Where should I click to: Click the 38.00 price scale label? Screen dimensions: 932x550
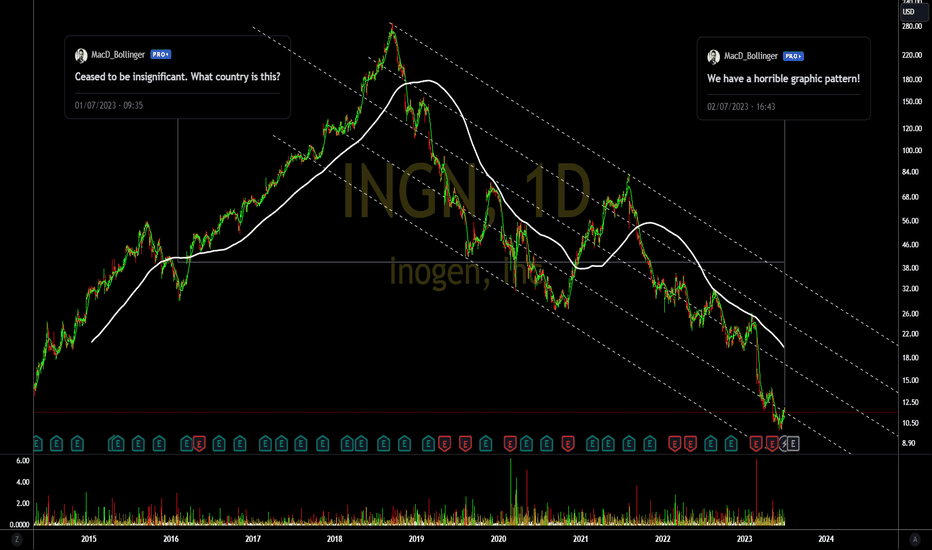point(910,268)
